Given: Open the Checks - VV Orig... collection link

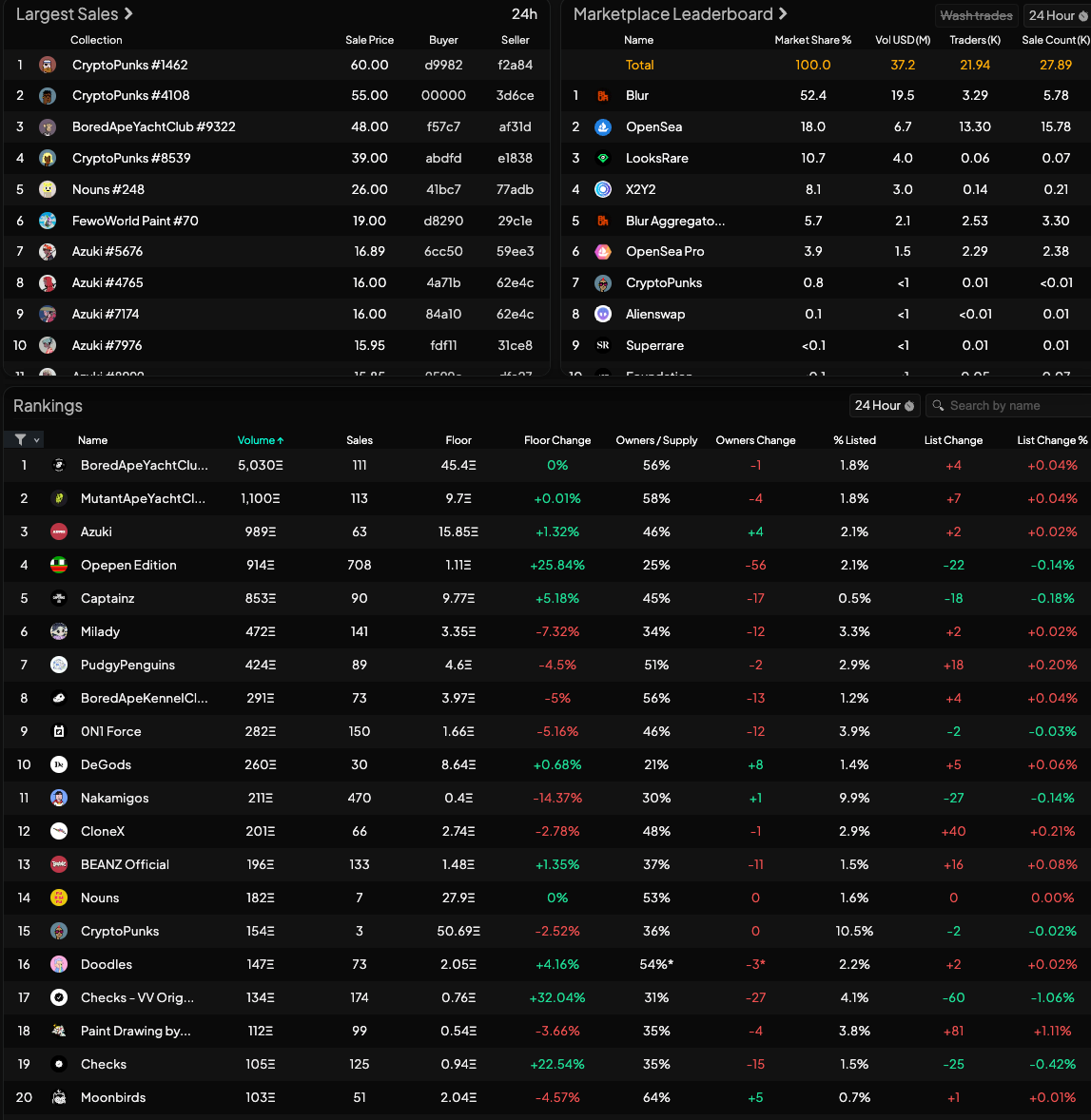Looking at the screenshot, I should (137, 998).
